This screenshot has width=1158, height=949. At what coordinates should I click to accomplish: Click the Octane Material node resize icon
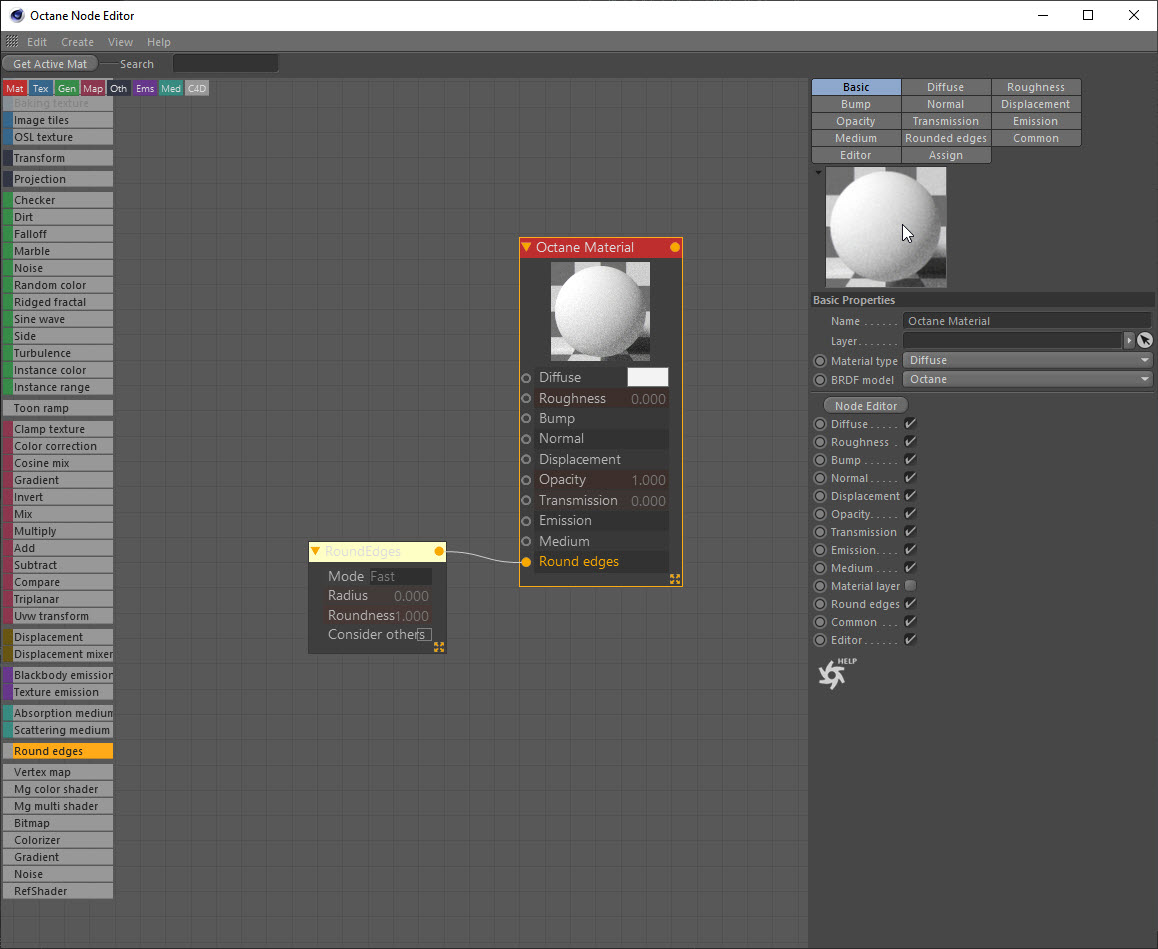pyautogui.click(x=674, y=579)
